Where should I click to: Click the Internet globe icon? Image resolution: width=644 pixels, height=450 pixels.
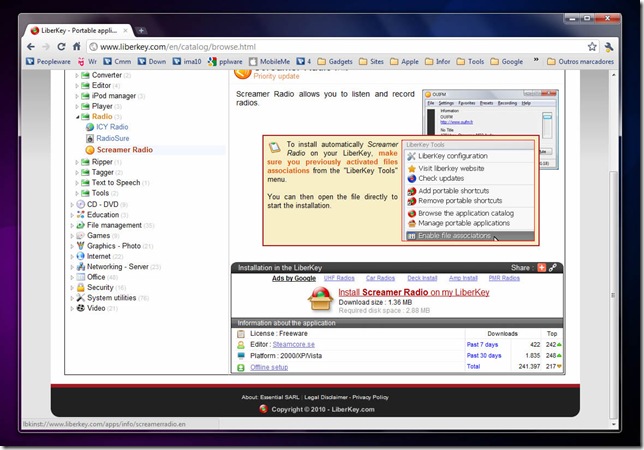pos(80,256)
